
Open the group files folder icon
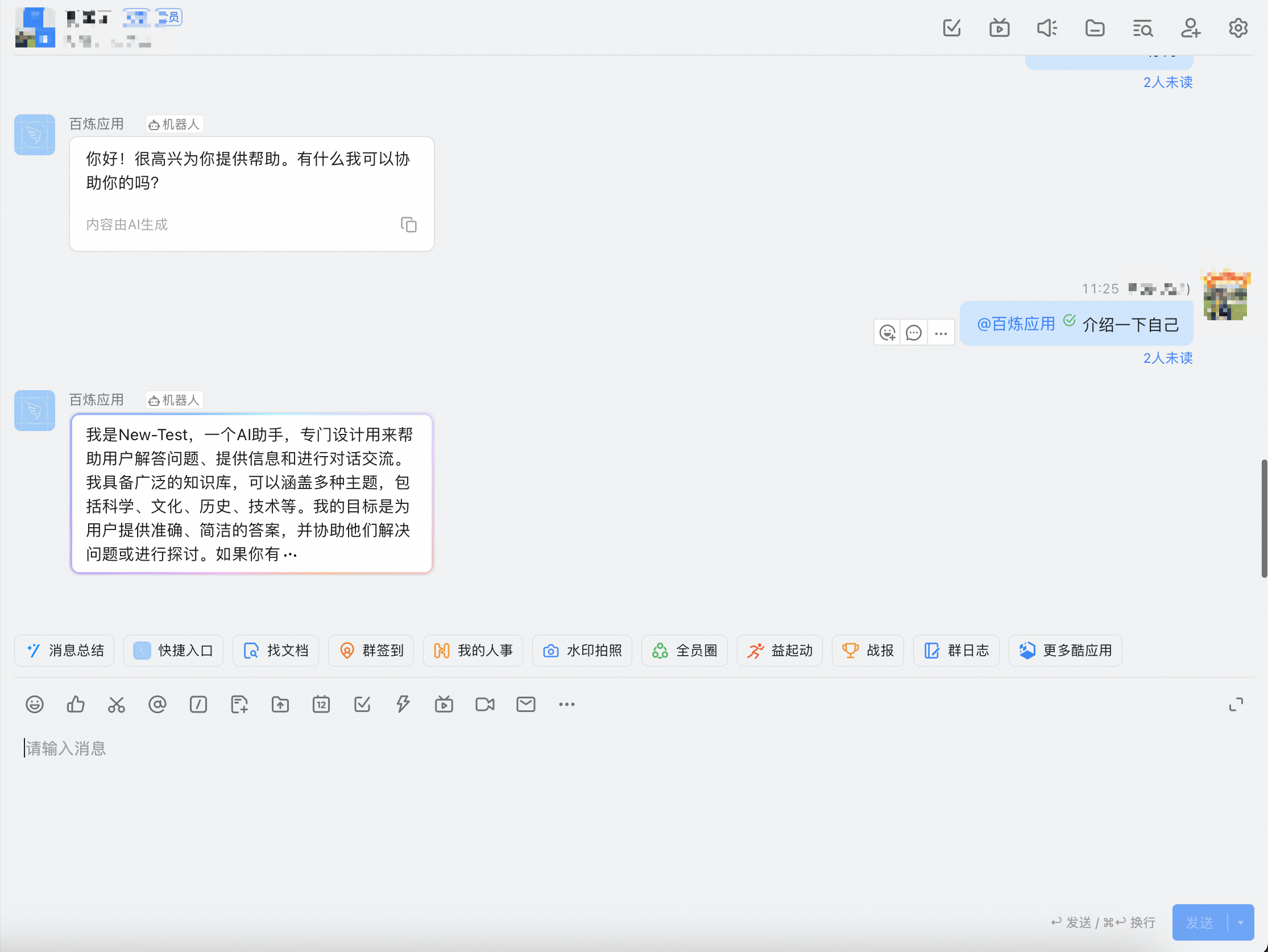pos(1095,28)
